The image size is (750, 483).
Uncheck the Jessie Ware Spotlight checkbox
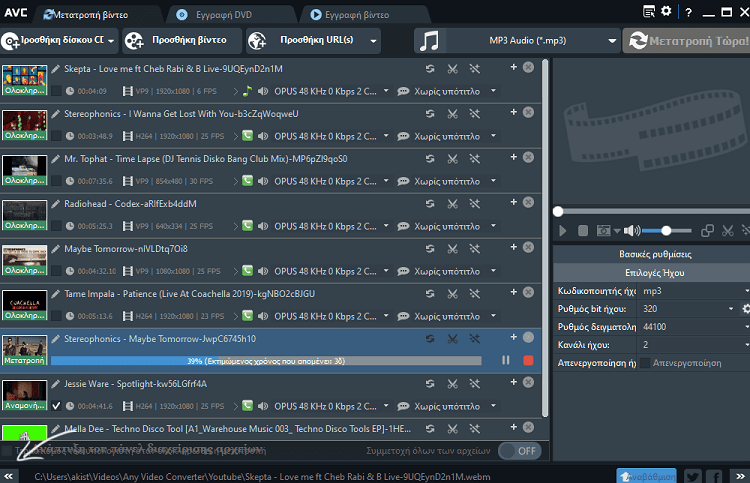[x=56, y=406]
